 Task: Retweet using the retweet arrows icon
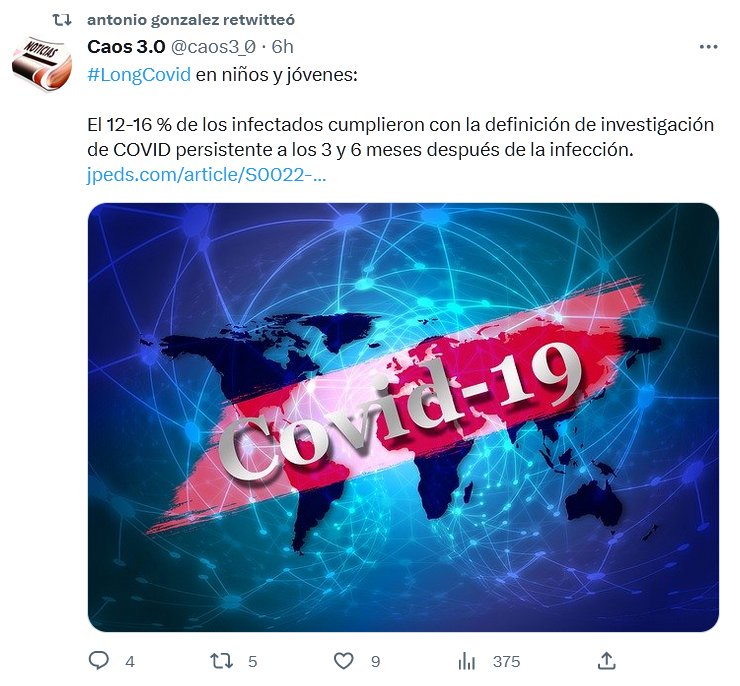point(221,661)
